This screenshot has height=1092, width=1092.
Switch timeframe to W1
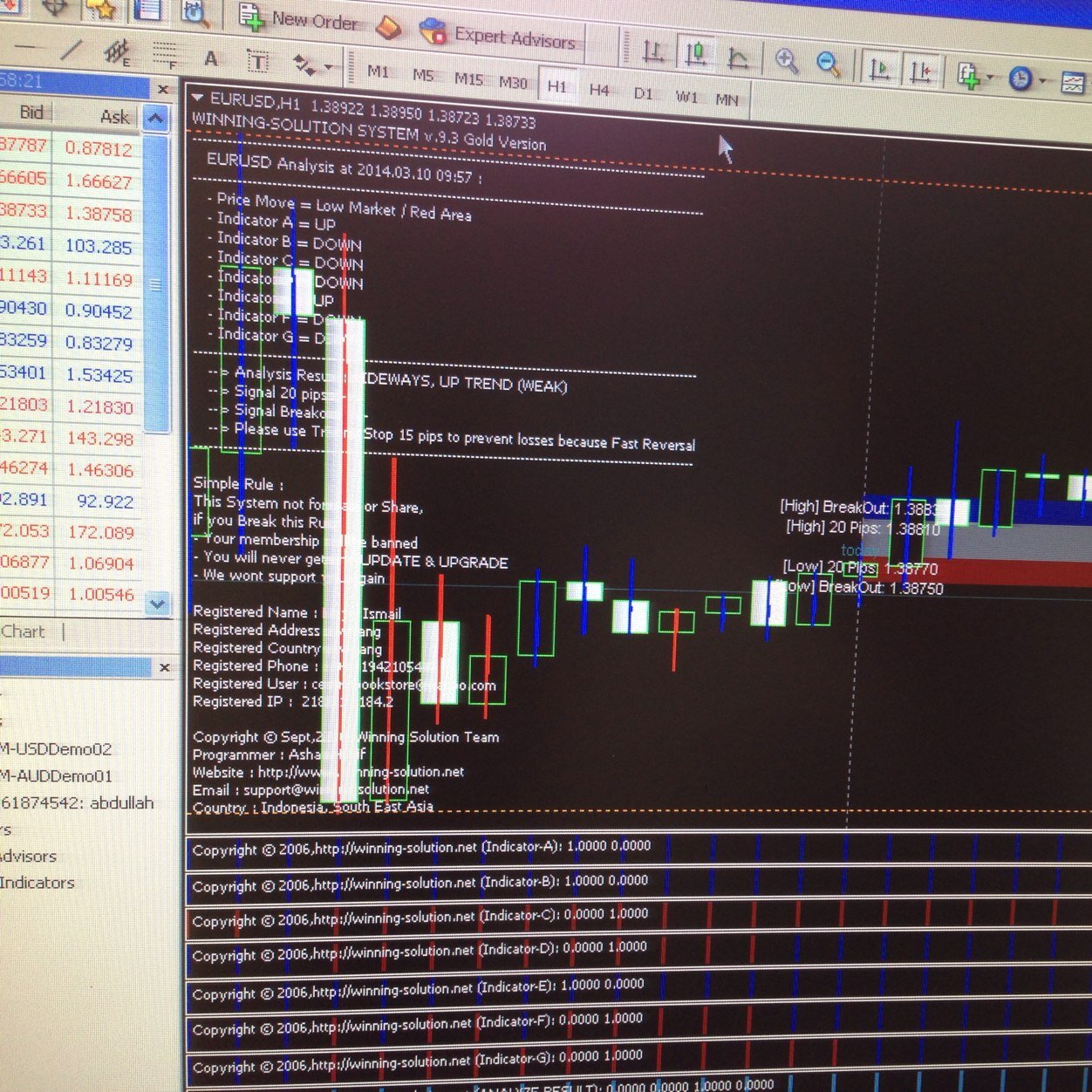[686, 96]
